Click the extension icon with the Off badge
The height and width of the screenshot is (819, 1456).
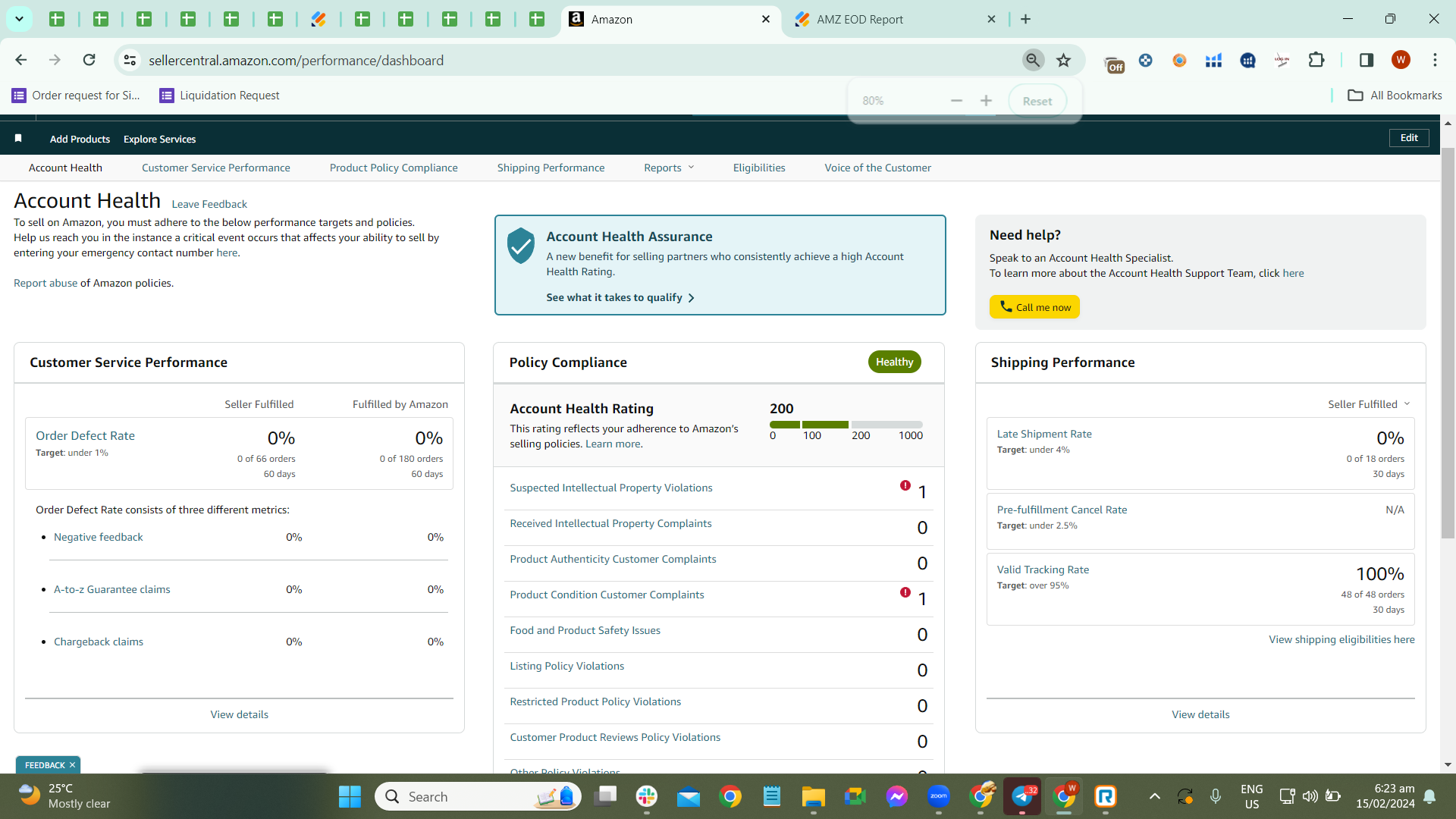click(1113, 64)
